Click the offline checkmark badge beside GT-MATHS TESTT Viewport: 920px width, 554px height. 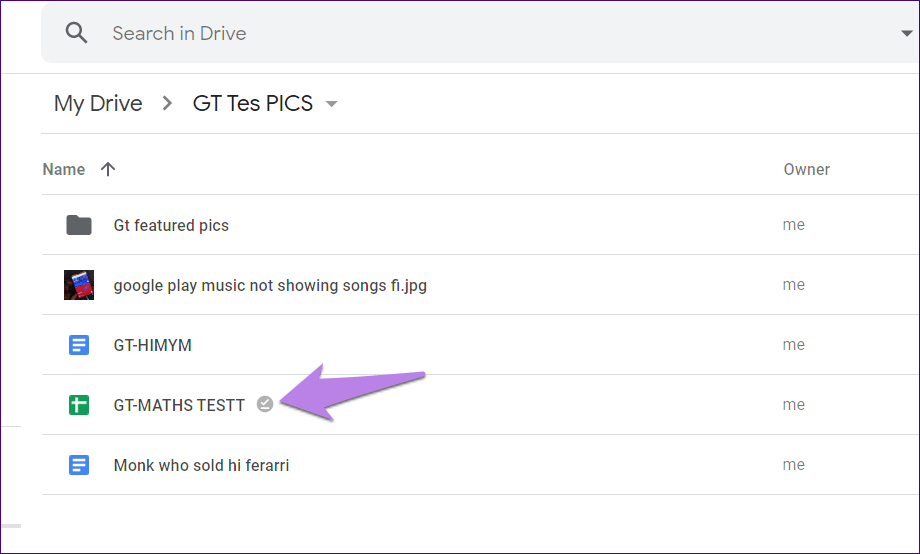click(264, 404)
